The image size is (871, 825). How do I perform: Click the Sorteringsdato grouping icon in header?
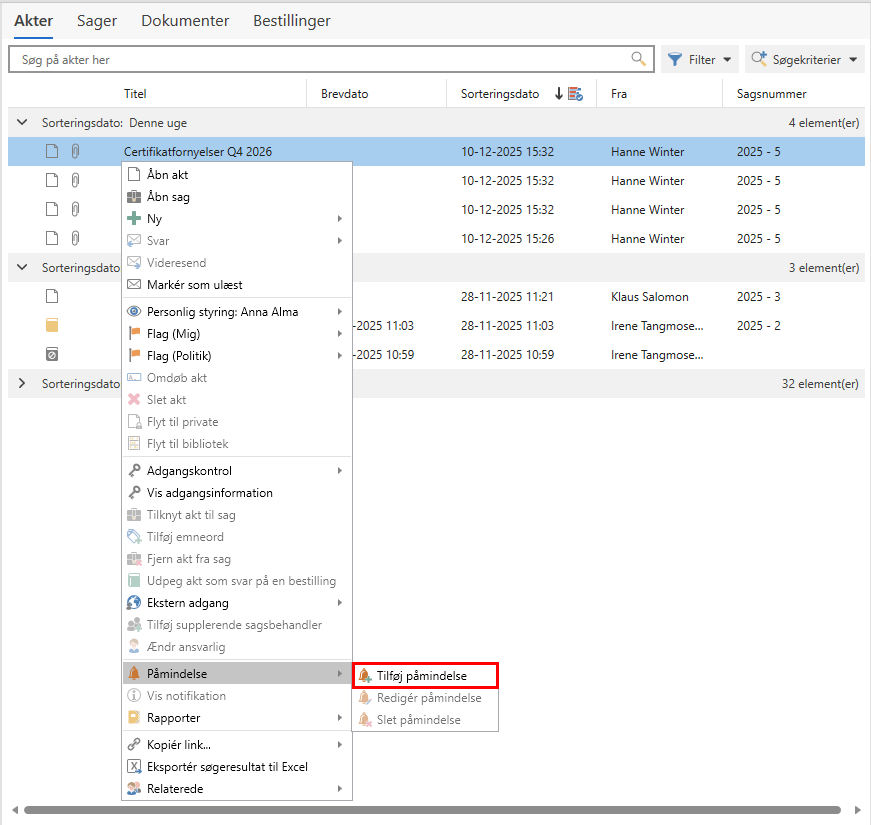click(575, 94)
